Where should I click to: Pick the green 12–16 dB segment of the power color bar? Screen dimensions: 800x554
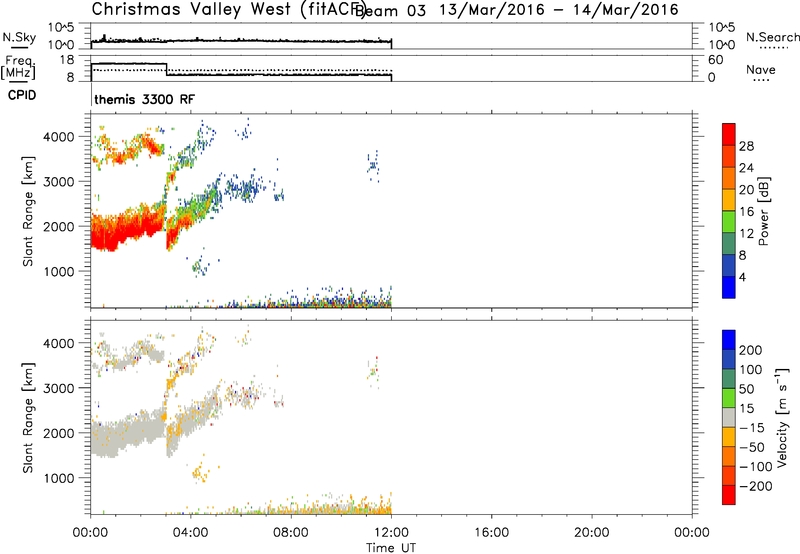point(729,221)
